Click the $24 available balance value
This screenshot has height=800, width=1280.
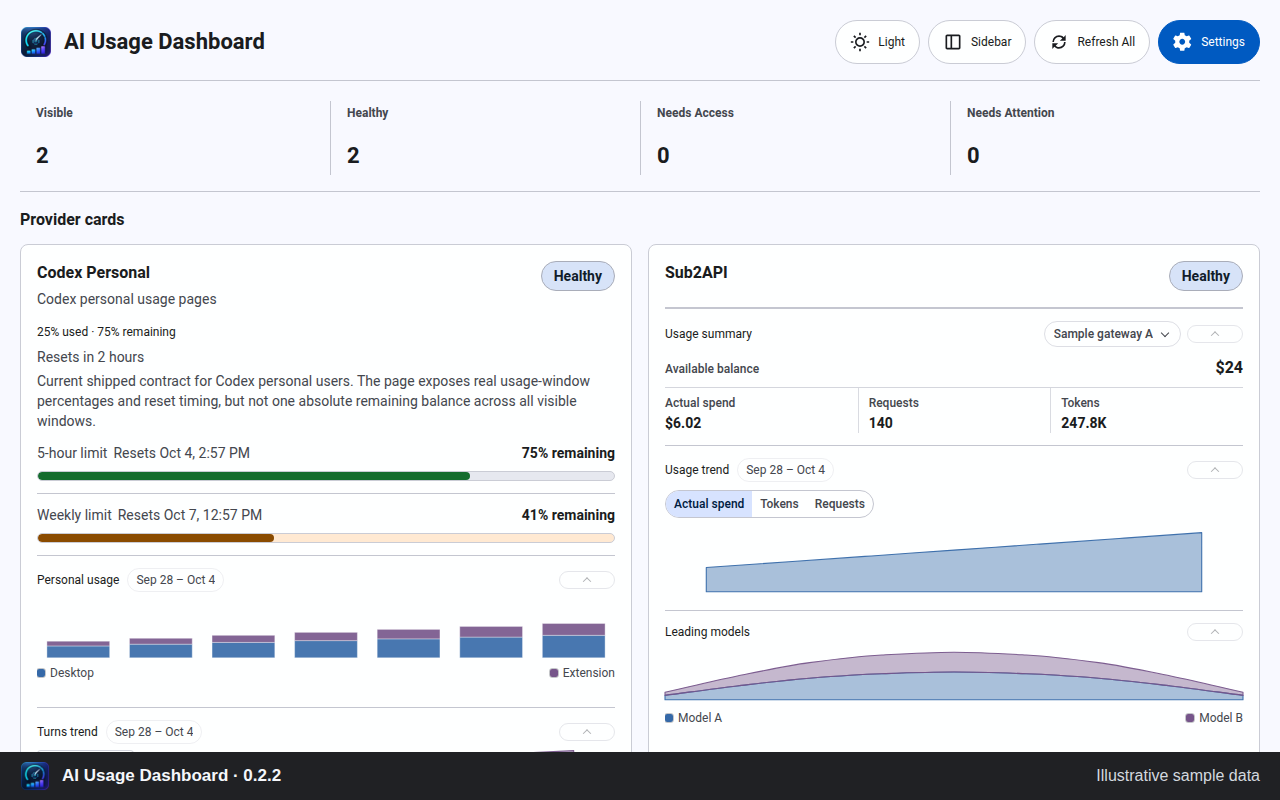click(x=1229, y=368)
